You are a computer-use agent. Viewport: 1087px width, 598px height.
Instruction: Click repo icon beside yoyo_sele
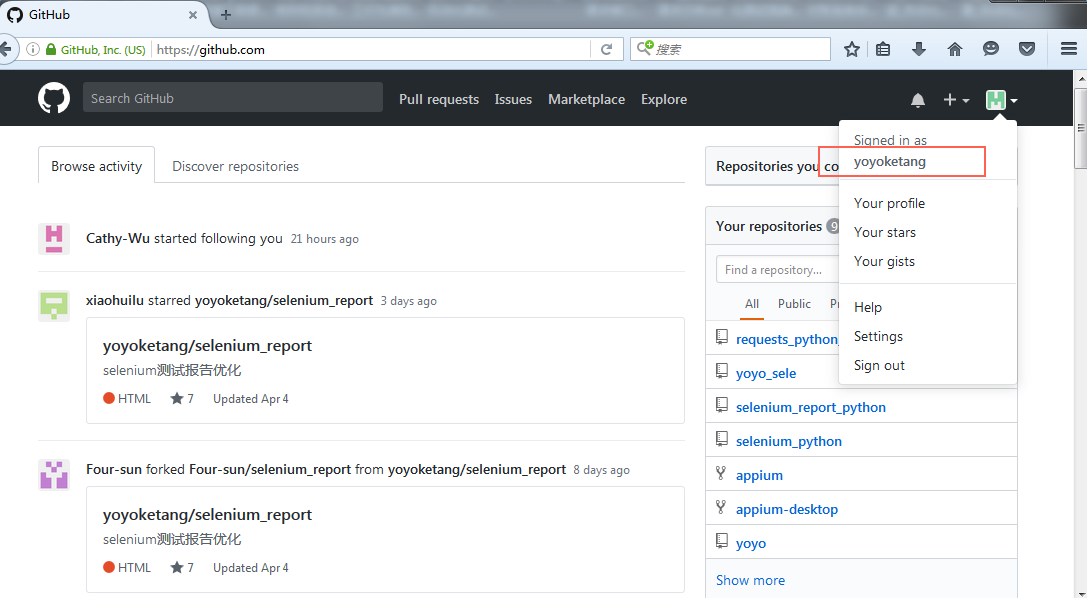722,371
